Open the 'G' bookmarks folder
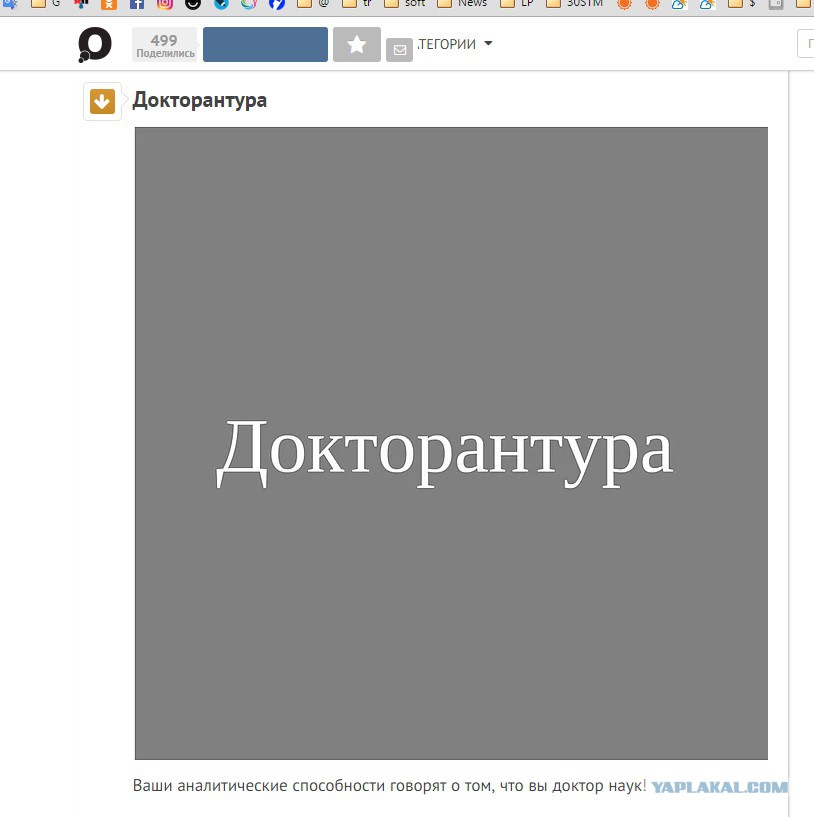814x817 pixels. click(x=46, y=4)
